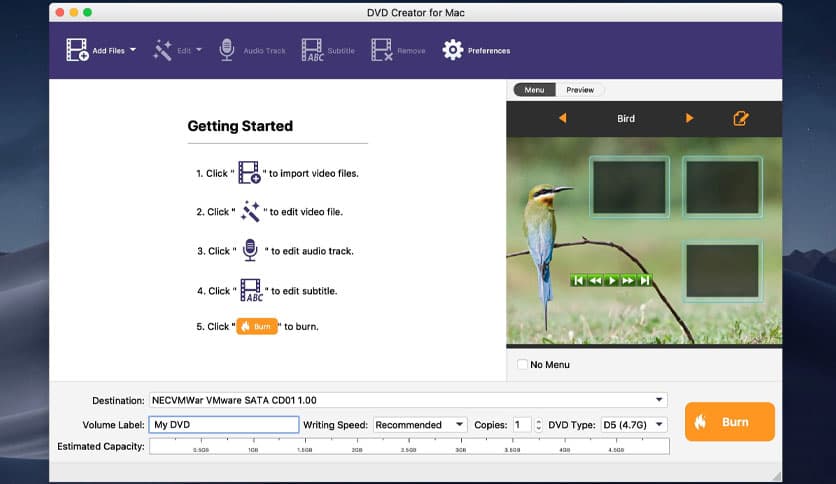Click the Copies number field
Screen dimensions: 836x484
pyautogui.click(x=522, y=425)
